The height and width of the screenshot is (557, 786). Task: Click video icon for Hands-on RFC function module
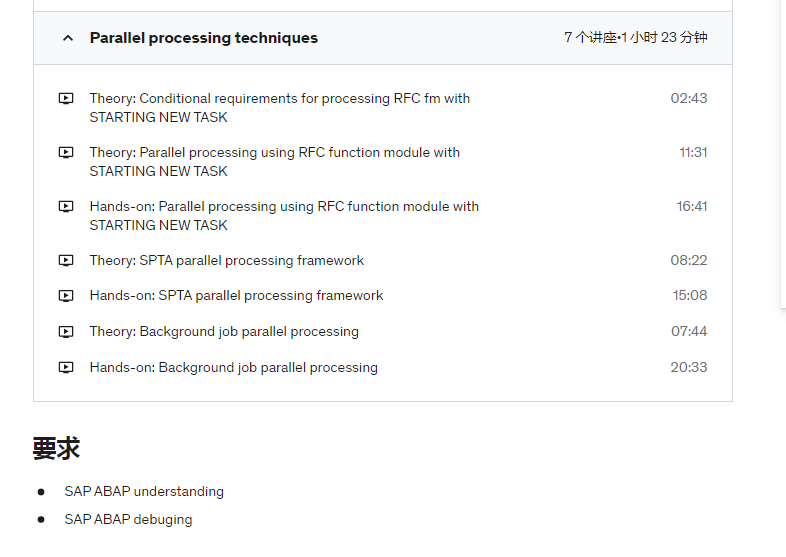tap(66, 207)
